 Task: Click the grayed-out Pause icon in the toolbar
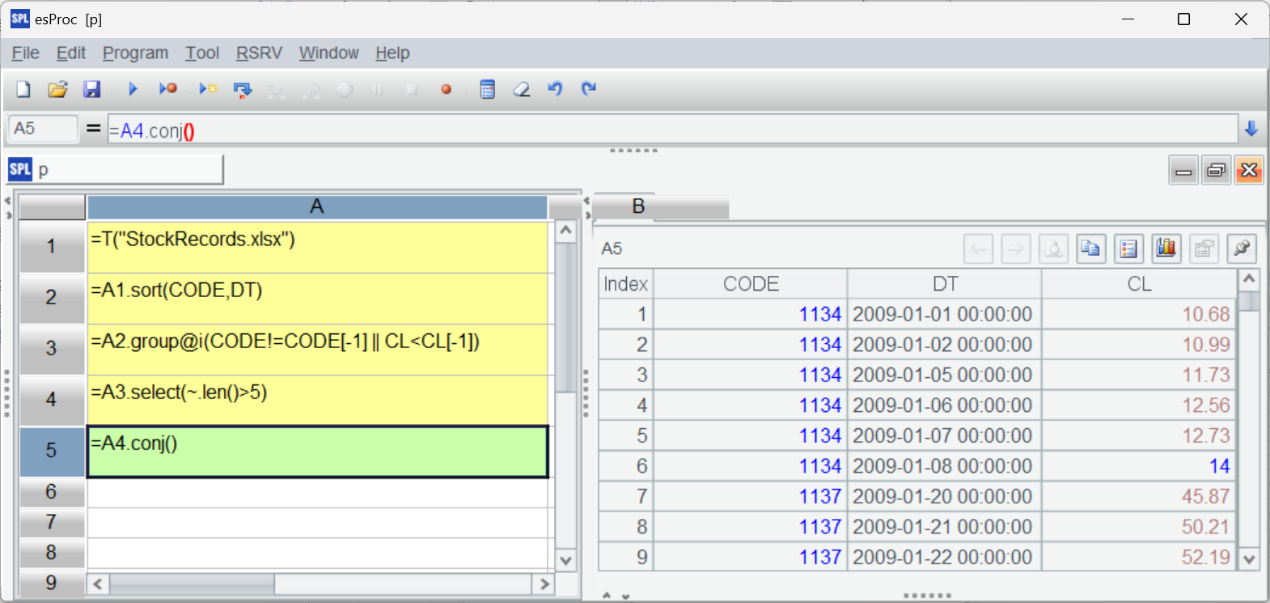point(377,90)
